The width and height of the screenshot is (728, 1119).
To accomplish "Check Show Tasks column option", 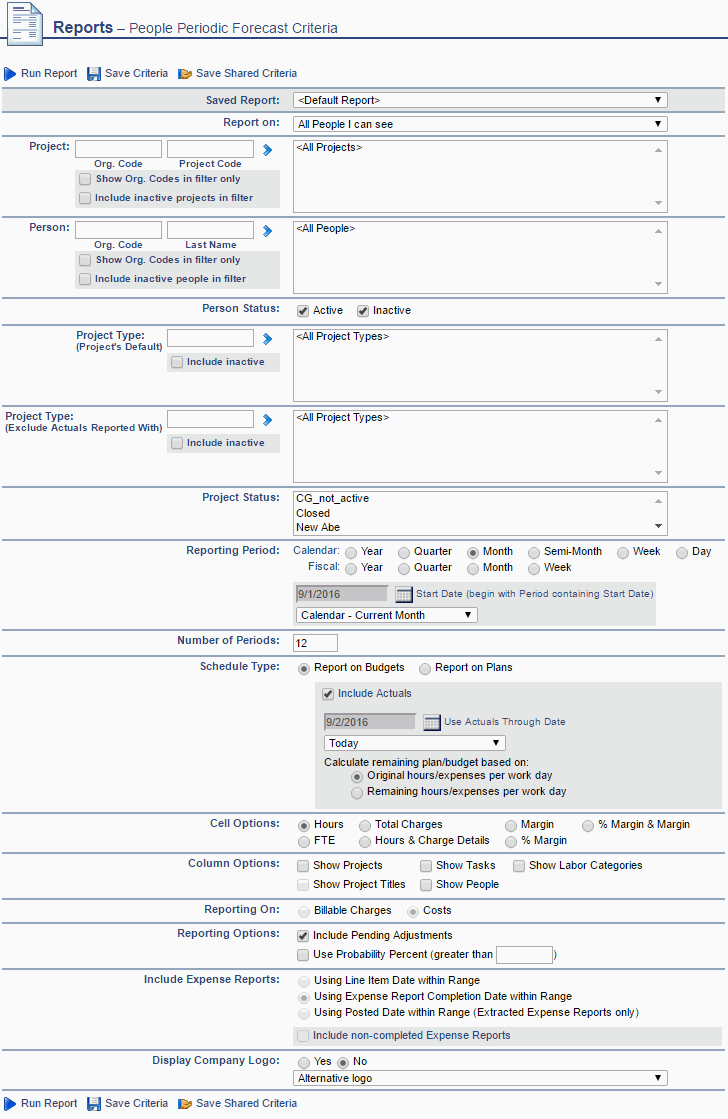I will tap(426, 866).
